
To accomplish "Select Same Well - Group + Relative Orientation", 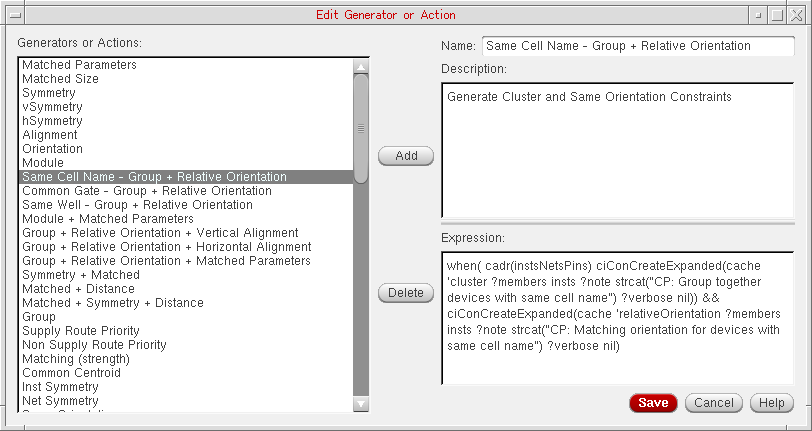I will 137,205.
